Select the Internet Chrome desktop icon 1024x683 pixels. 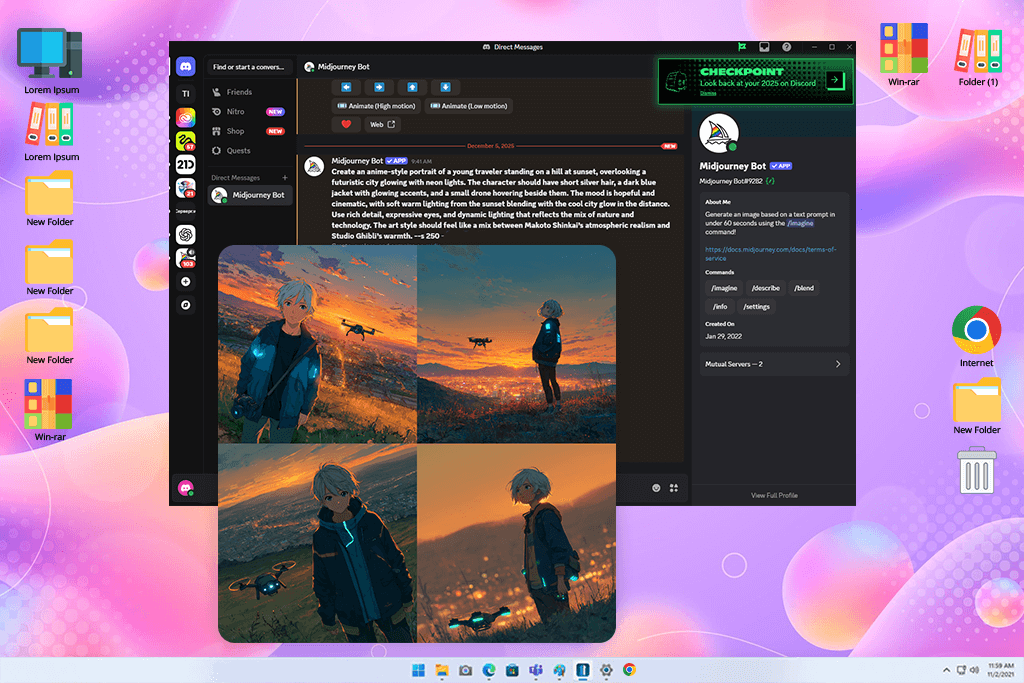(976, 336)
